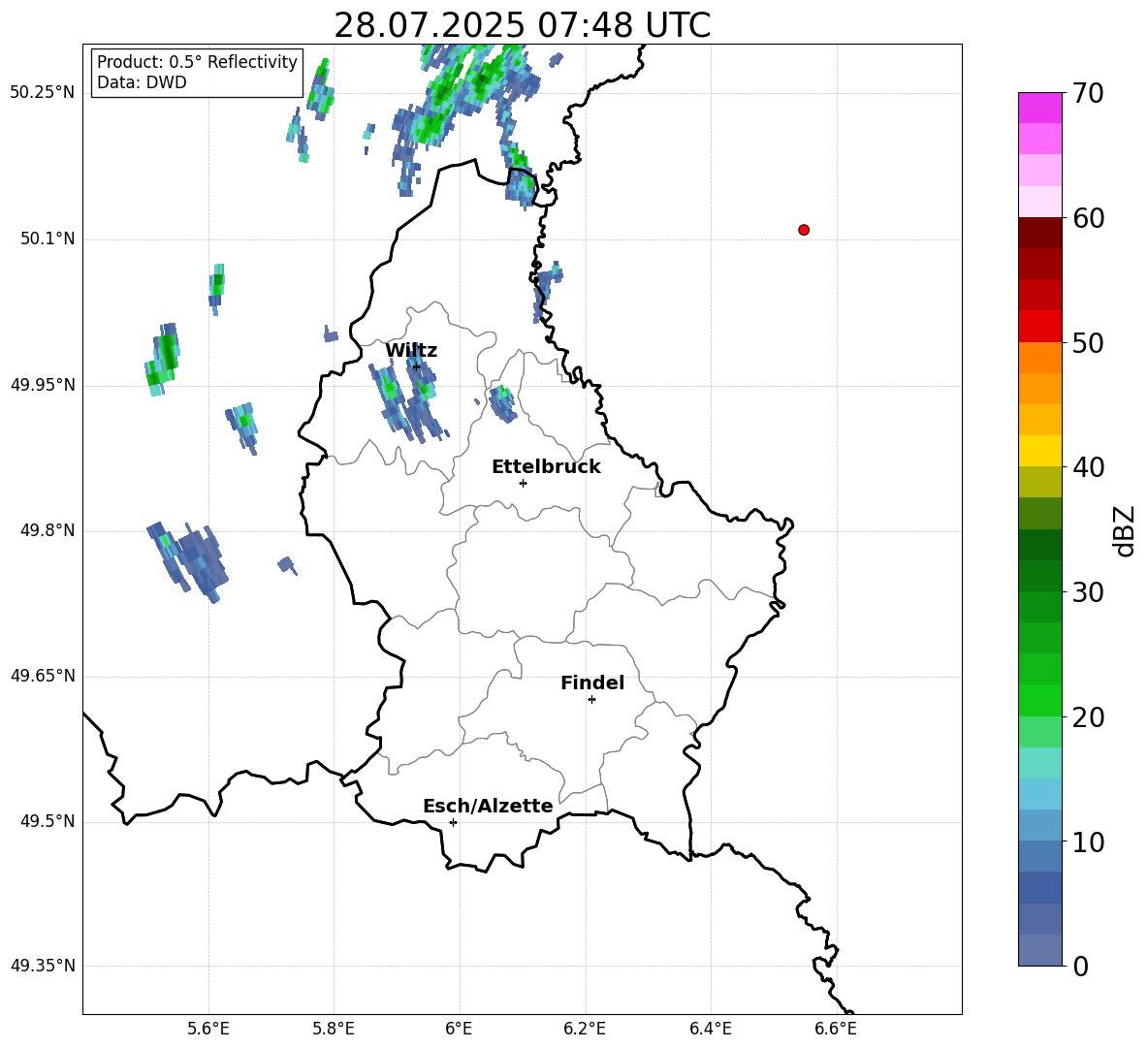Click the Ettelbruck cross marker
The image size is (1148, 1048).
(523, 483)
